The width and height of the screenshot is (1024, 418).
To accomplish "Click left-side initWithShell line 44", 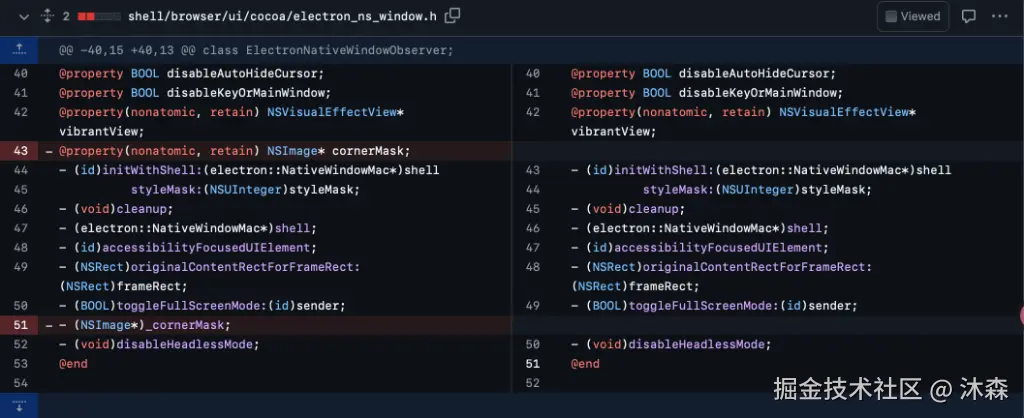I will 249,170.
